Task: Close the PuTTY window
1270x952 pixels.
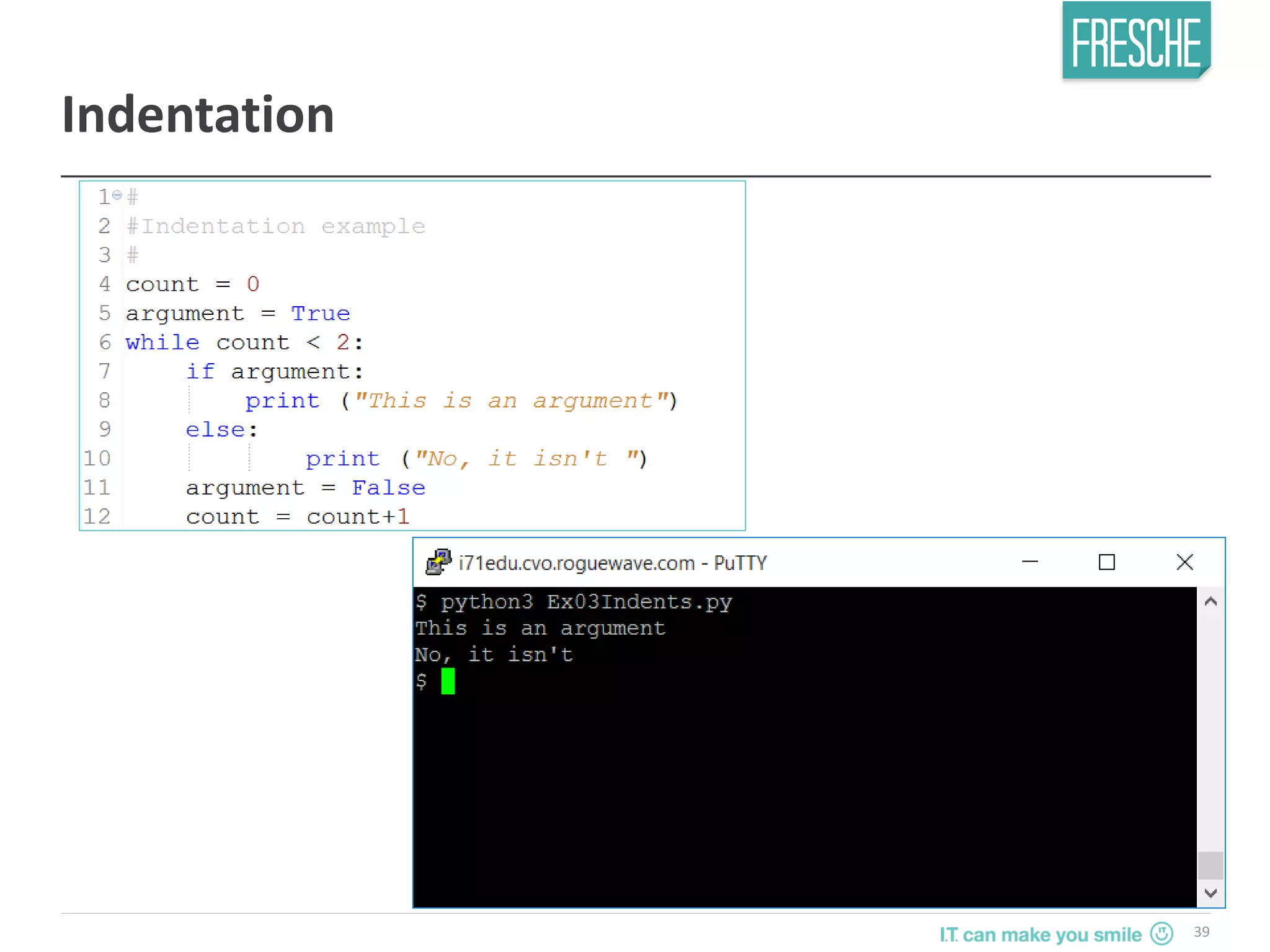Action: [x=1184, y=562]
